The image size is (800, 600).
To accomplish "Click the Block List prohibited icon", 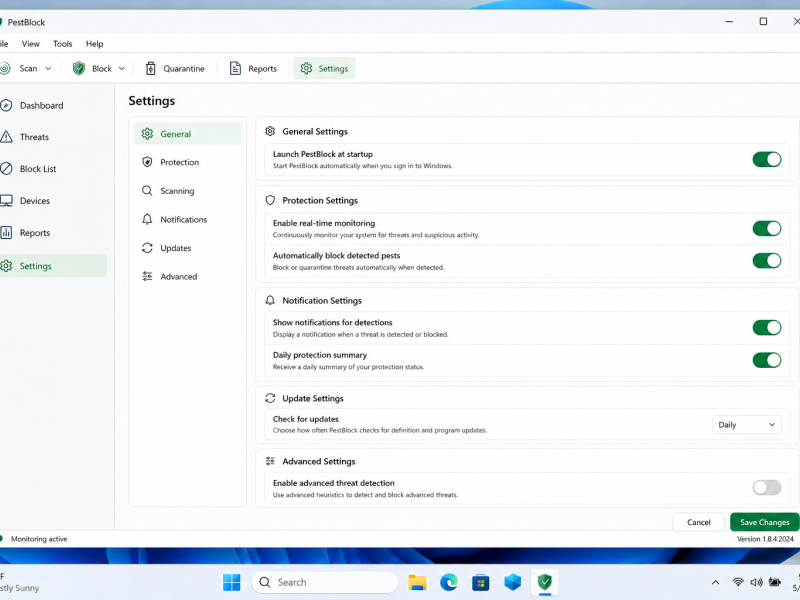I will [x=6, y=168].
